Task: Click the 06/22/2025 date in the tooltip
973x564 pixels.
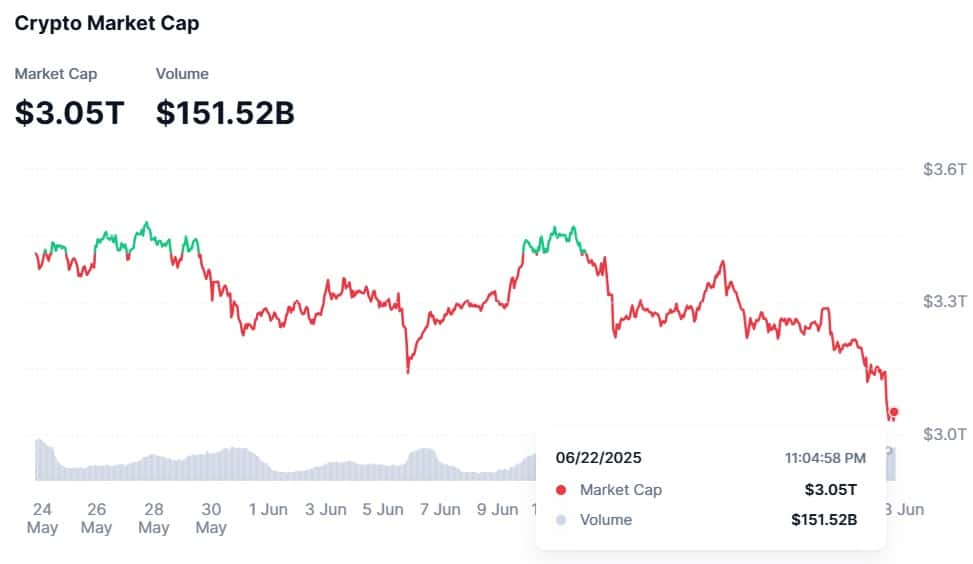Action: pyautogui.click(x=599, y=458)
